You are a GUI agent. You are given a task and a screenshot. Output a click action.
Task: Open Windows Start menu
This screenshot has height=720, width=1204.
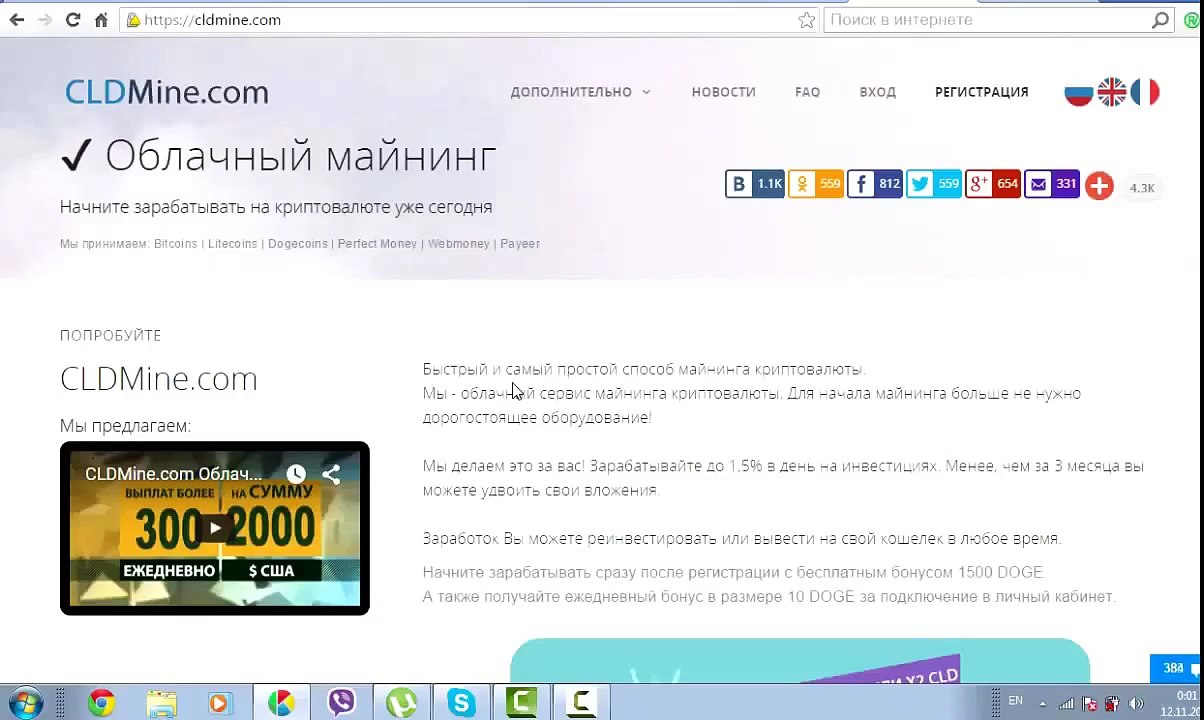[x=25, y=703]
